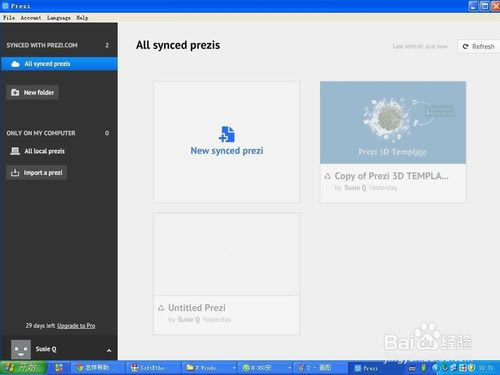
Task: Click the Refresh button
Action: pyautogui.click(x=479, y=46)
